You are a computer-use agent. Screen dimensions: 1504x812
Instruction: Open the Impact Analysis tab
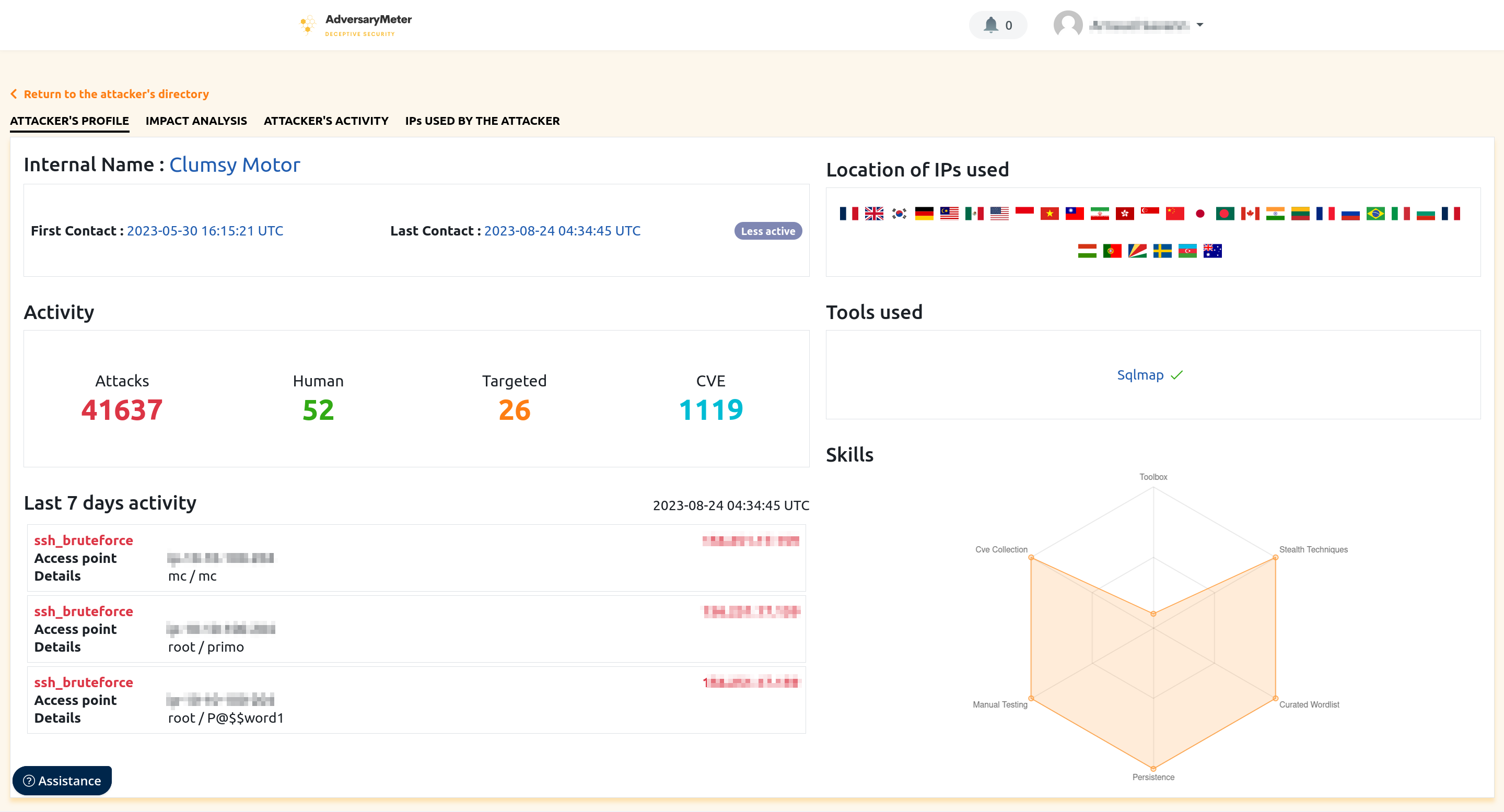click(196, 121)
